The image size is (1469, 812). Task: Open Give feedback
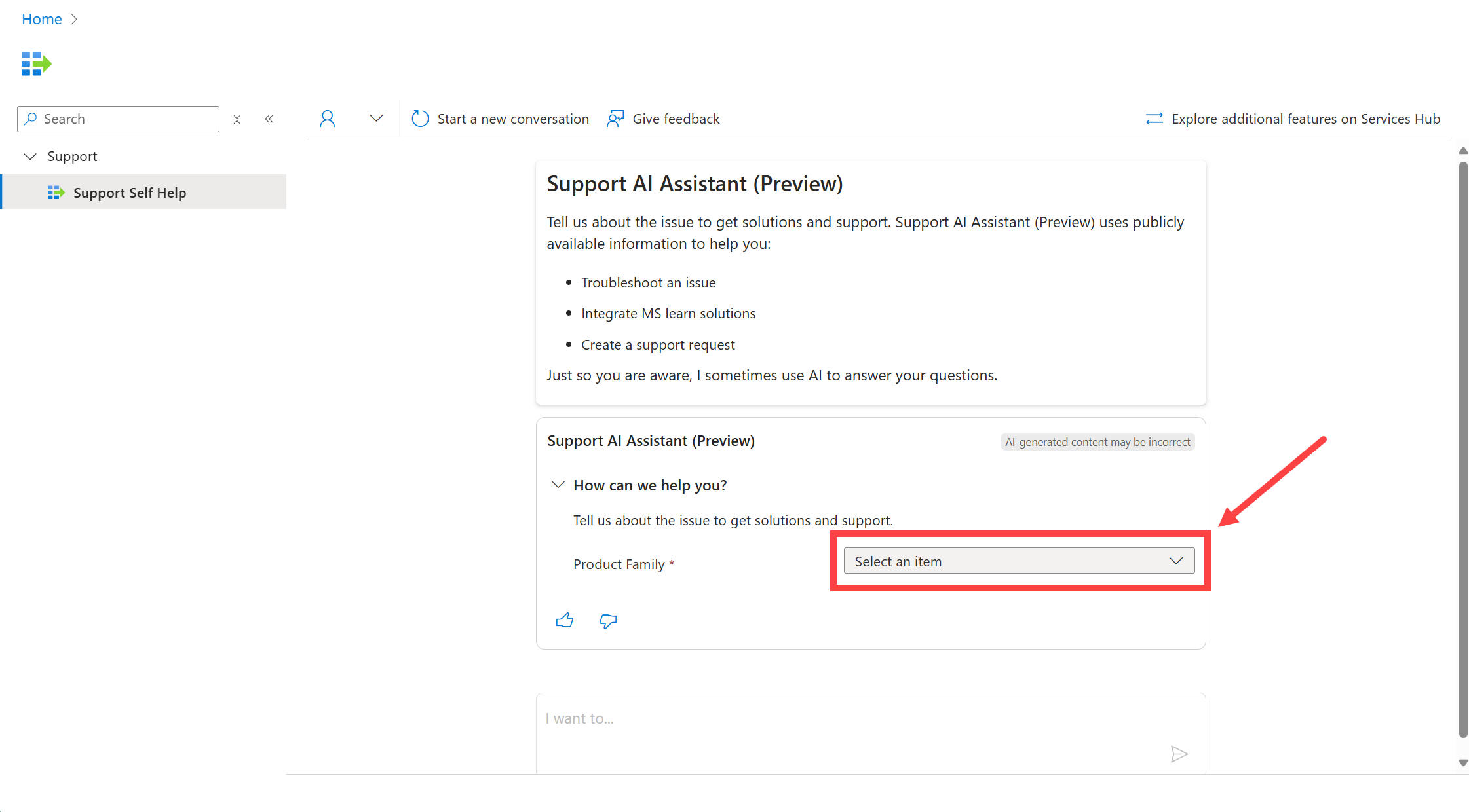pos(664,119)
